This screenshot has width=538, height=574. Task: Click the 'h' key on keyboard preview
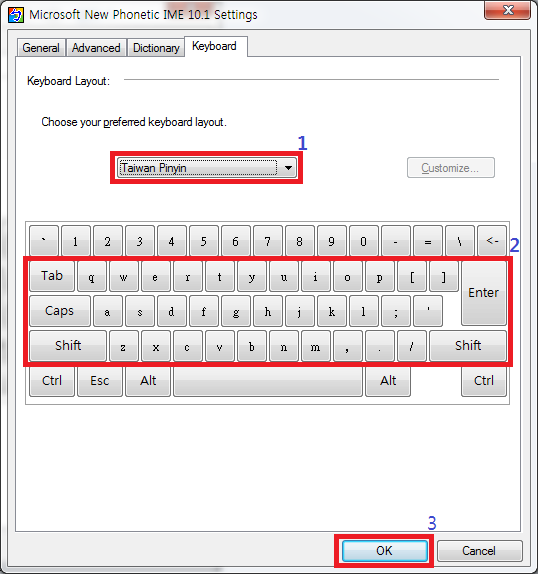(x=268, y=311)
